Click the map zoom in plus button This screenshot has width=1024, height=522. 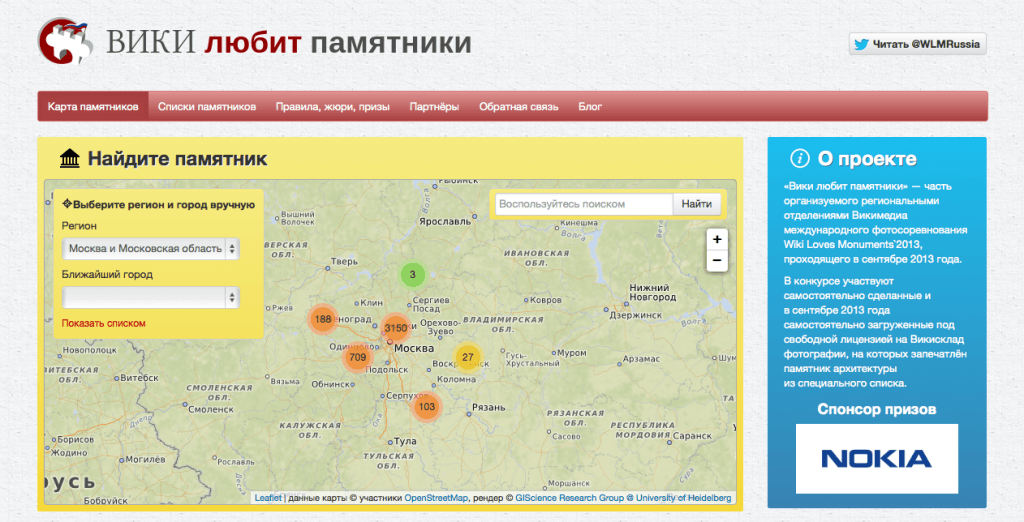716,240
